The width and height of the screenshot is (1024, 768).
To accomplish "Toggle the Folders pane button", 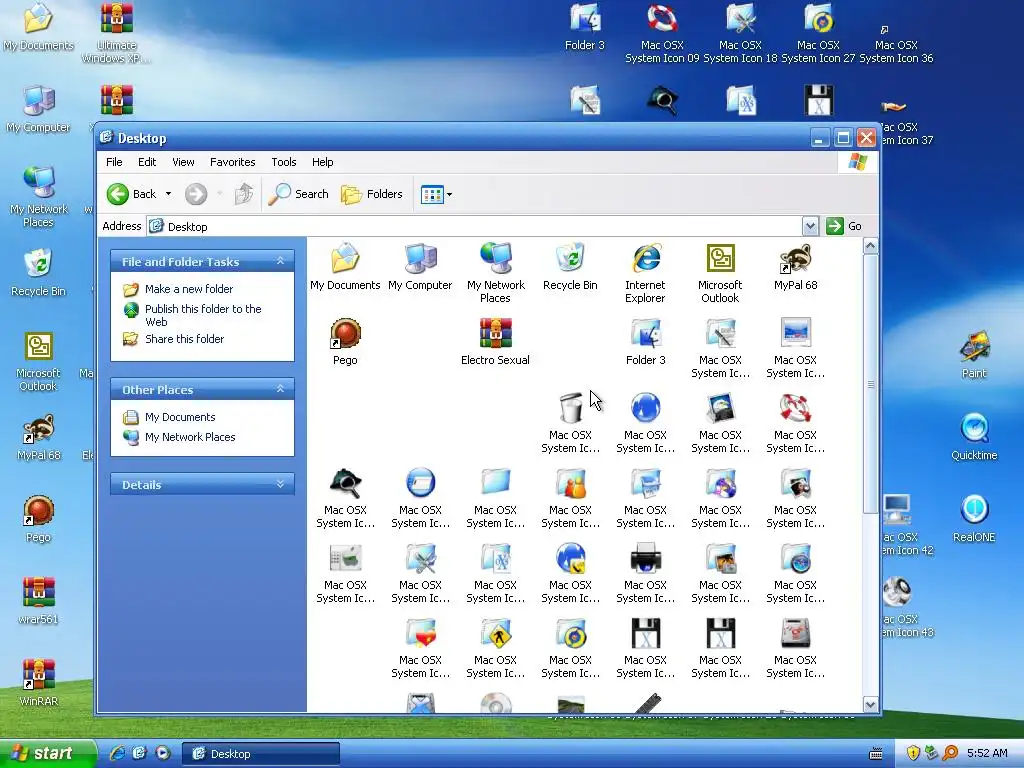I will pos(372,194).
